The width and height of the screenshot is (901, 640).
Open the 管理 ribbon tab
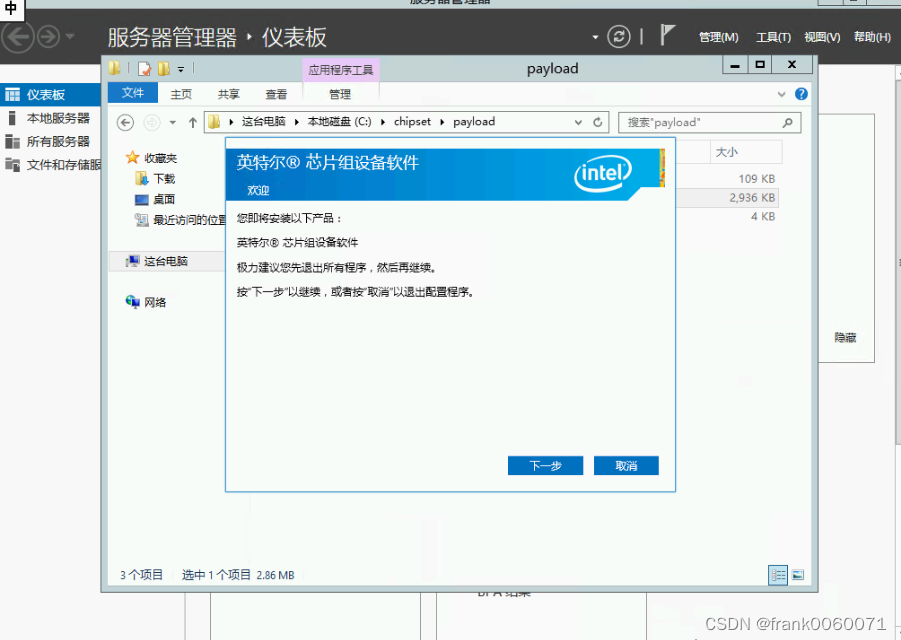click(340, 94)
